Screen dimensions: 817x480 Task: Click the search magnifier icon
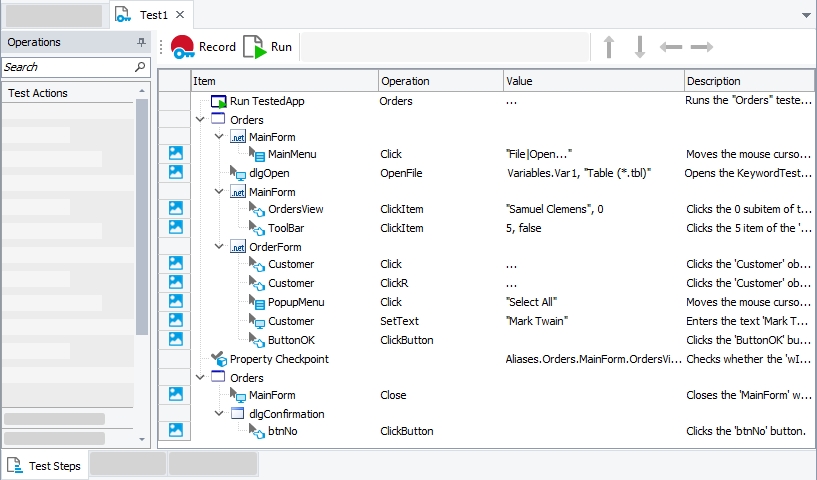(140, 67)
